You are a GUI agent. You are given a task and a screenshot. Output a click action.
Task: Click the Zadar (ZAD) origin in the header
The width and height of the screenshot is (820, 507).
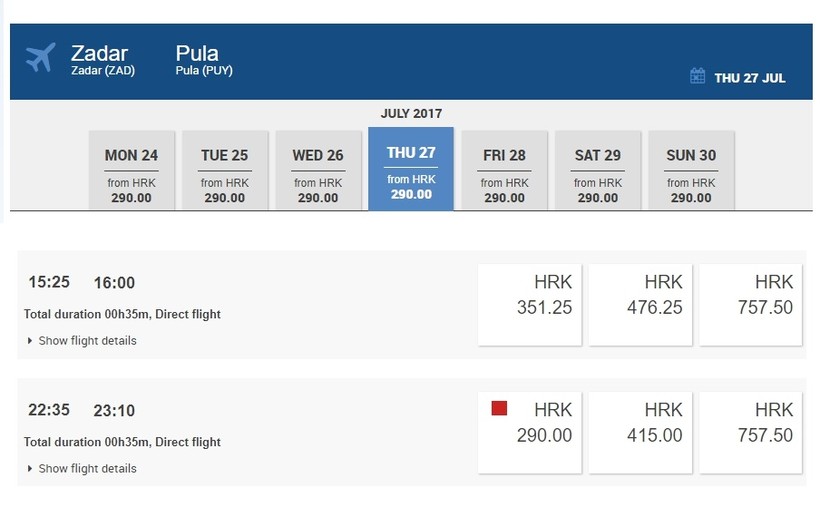102,70
